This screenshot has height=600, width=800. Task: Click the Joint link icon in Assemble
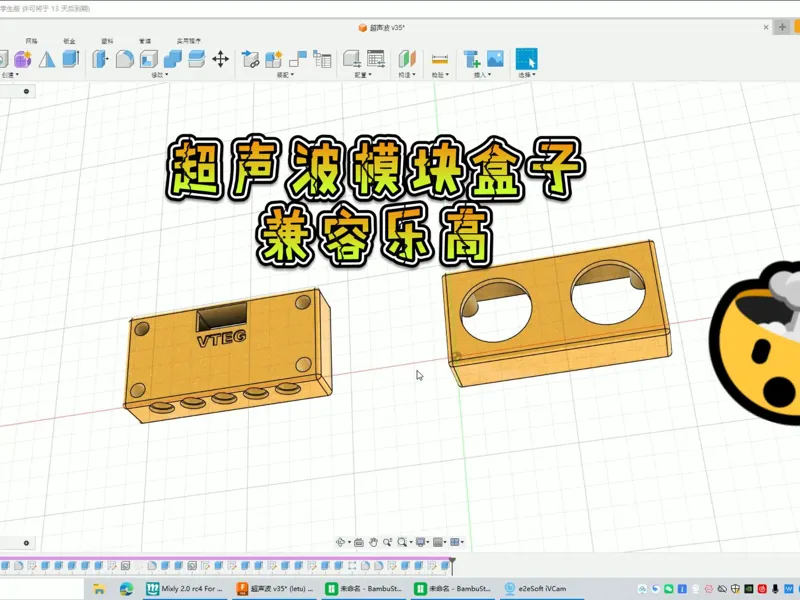pyautogui.click(x=250, y=59)
